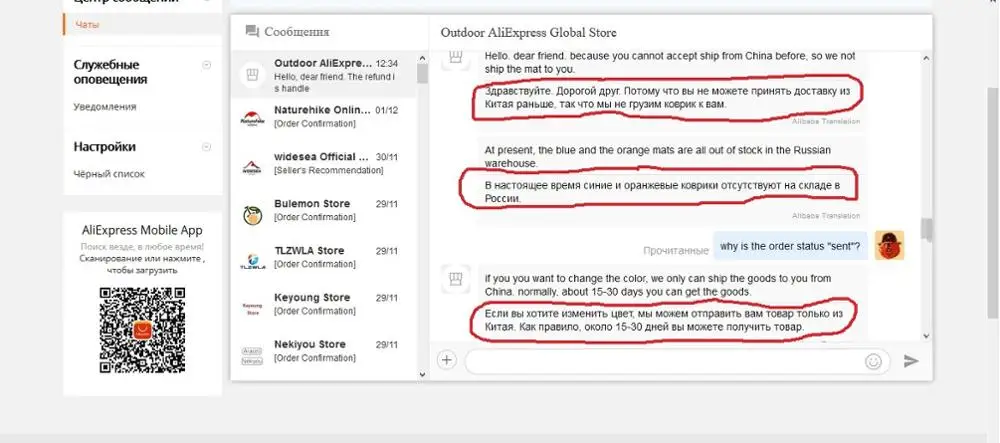The height and width of the screenshot is (443, 1000).
Task: Open widesea Official chat conversation
Action: click(x=323, y=163)
